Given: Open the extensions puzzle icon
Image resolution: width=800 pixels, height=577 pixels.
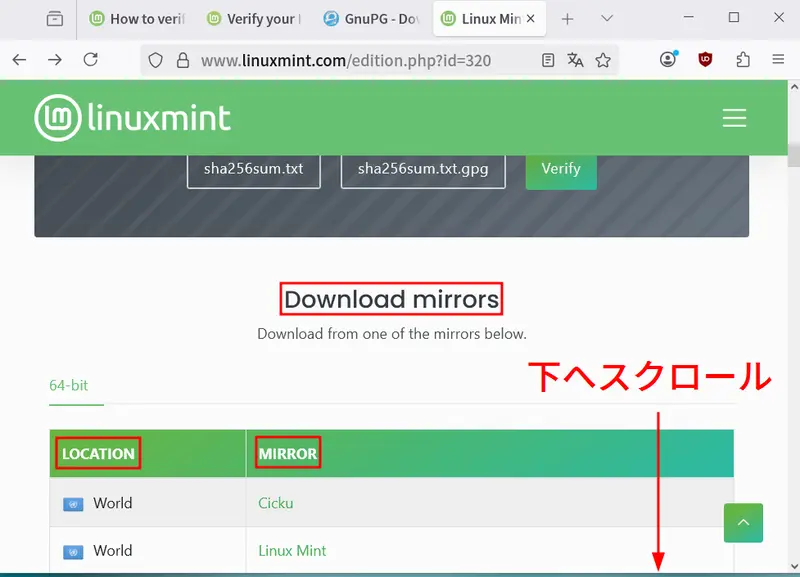Looking at the screenshot, I should coord(743,60).
